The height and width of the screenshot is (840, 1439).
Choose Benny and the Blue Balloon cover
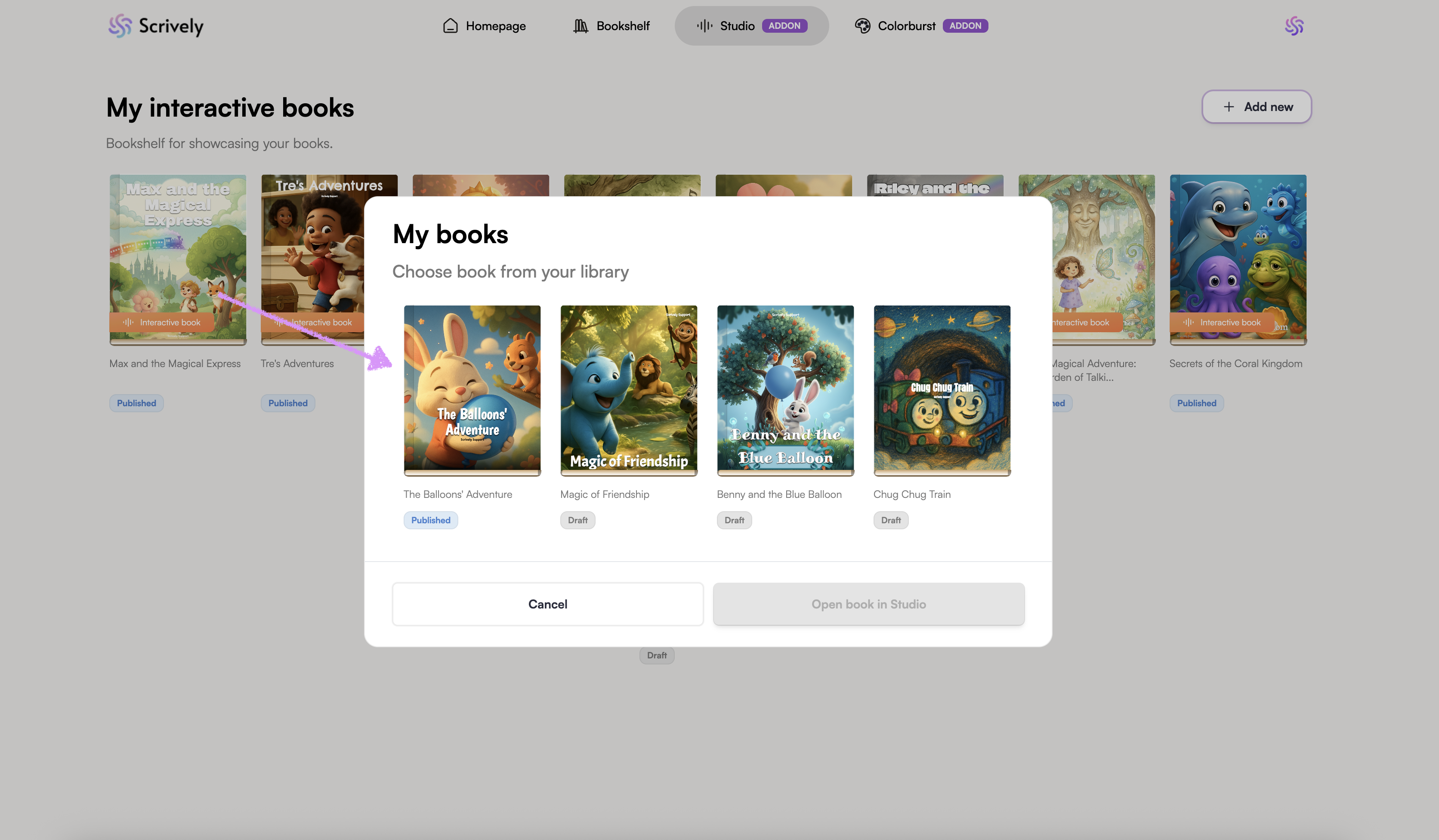point(785,389)
